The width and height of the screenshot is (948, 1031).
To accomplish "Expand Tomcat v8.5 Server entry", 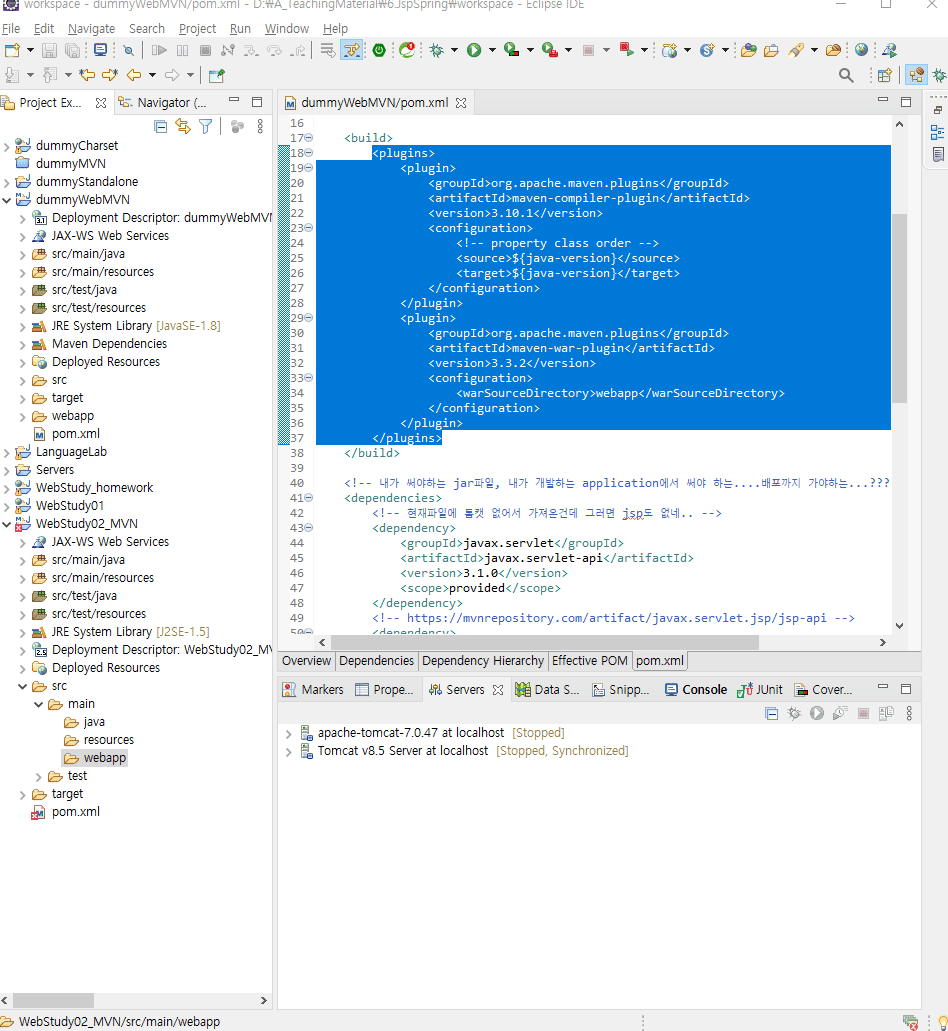I will pos(288,752).
